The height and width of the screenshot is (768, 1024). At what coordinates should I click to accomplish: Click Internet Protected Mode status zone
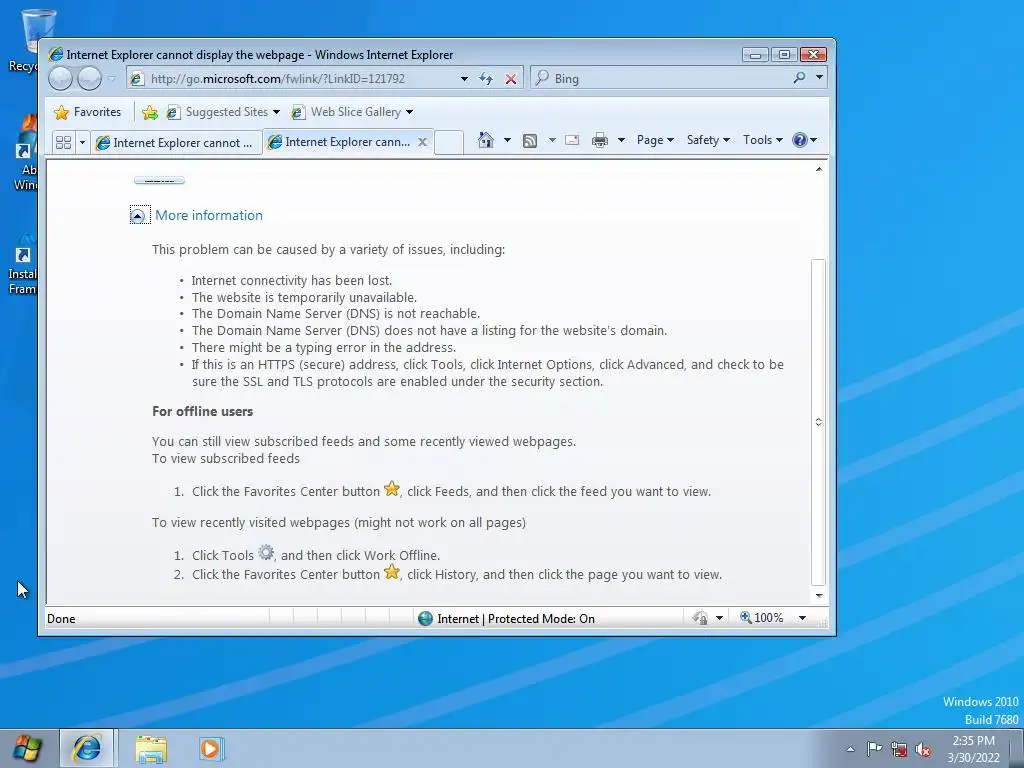click(506, 618)
